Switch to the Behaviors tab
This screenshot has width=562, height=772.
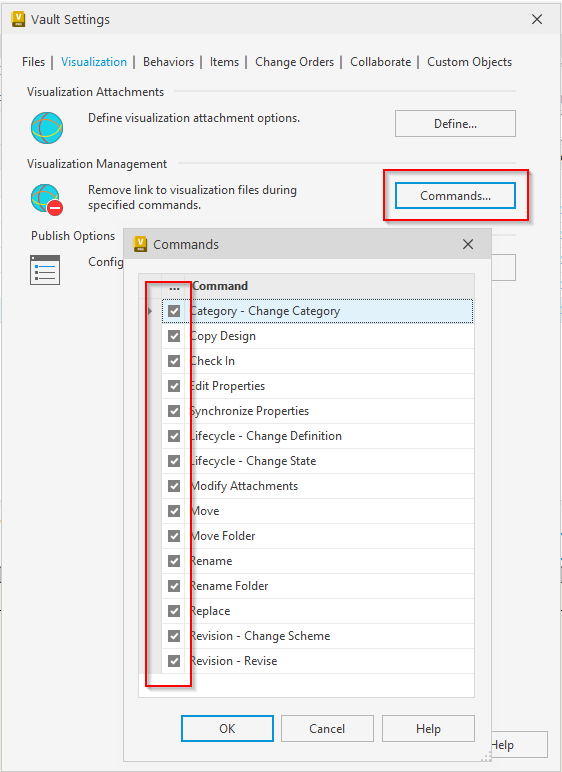click(x=168, y=62)
